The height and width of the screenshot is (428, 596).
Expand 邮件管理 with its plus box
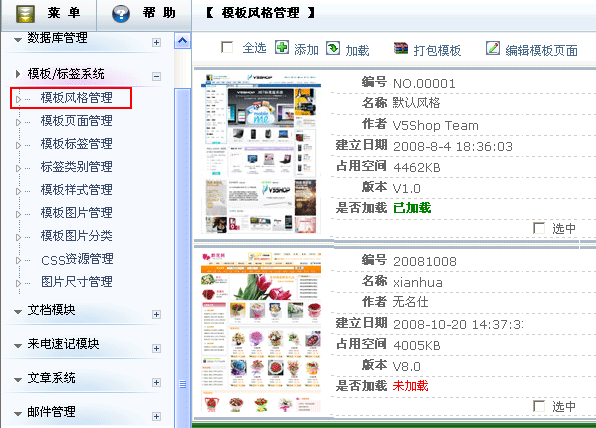tap(156, 416)
